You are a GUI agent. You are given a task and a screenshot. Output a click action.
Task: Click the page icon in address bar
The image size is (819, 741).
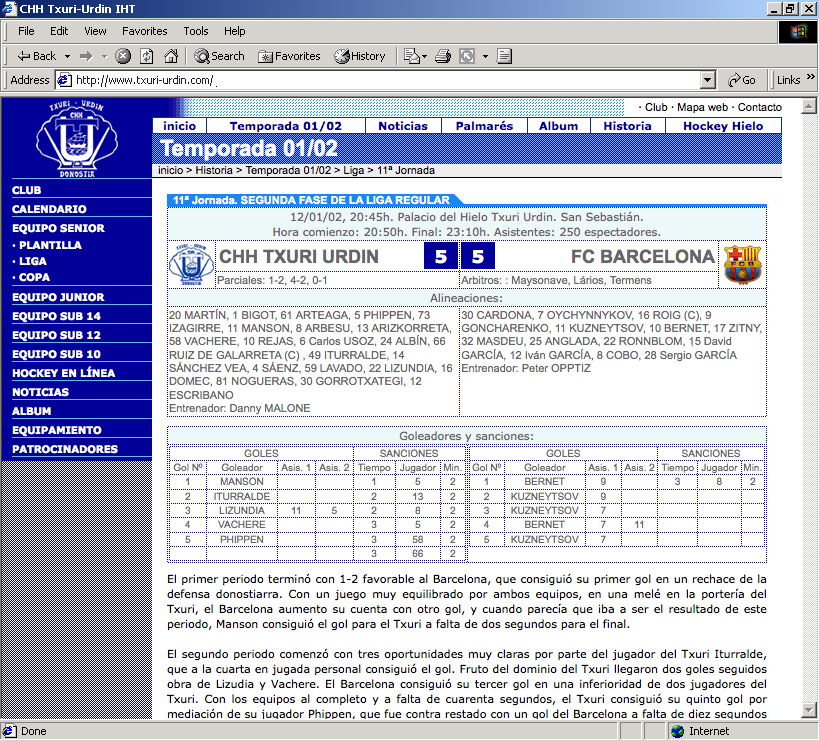(x=64, y=80)
